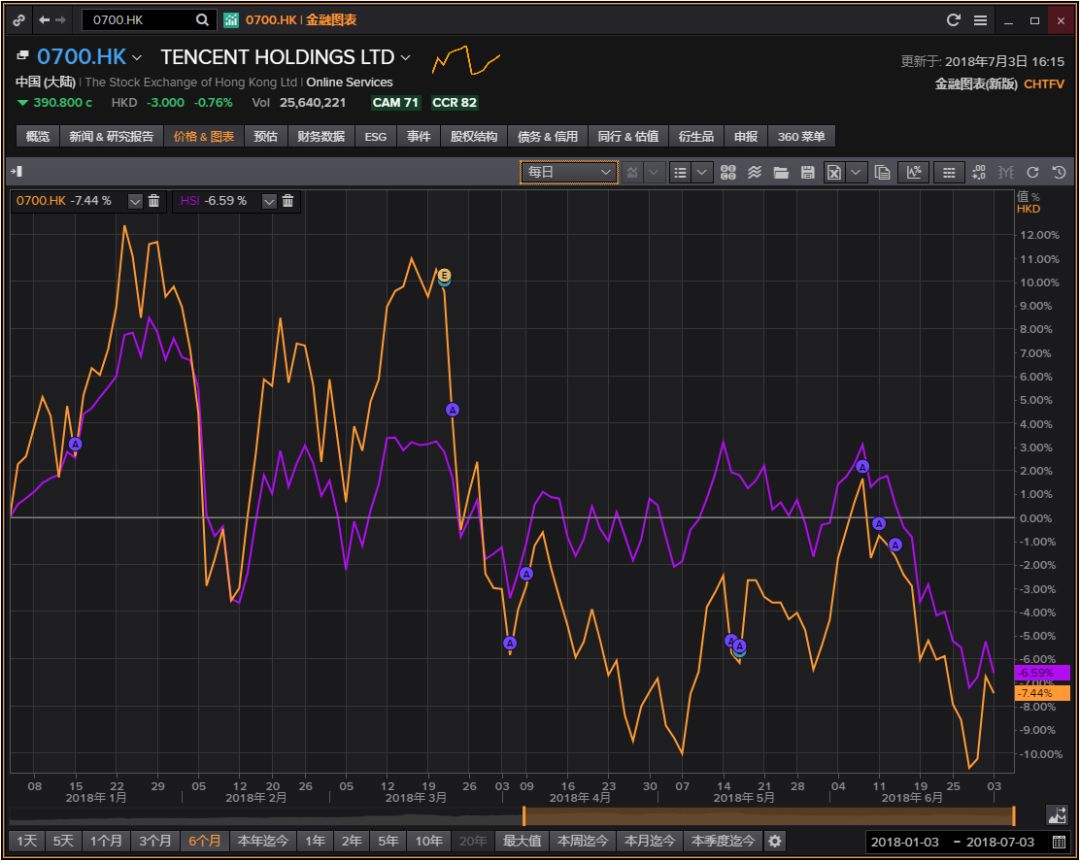Expand the left side panel arrow icon
This screenshot has width=1080, height=861.
pyautogui.click(x=17, y=172)
